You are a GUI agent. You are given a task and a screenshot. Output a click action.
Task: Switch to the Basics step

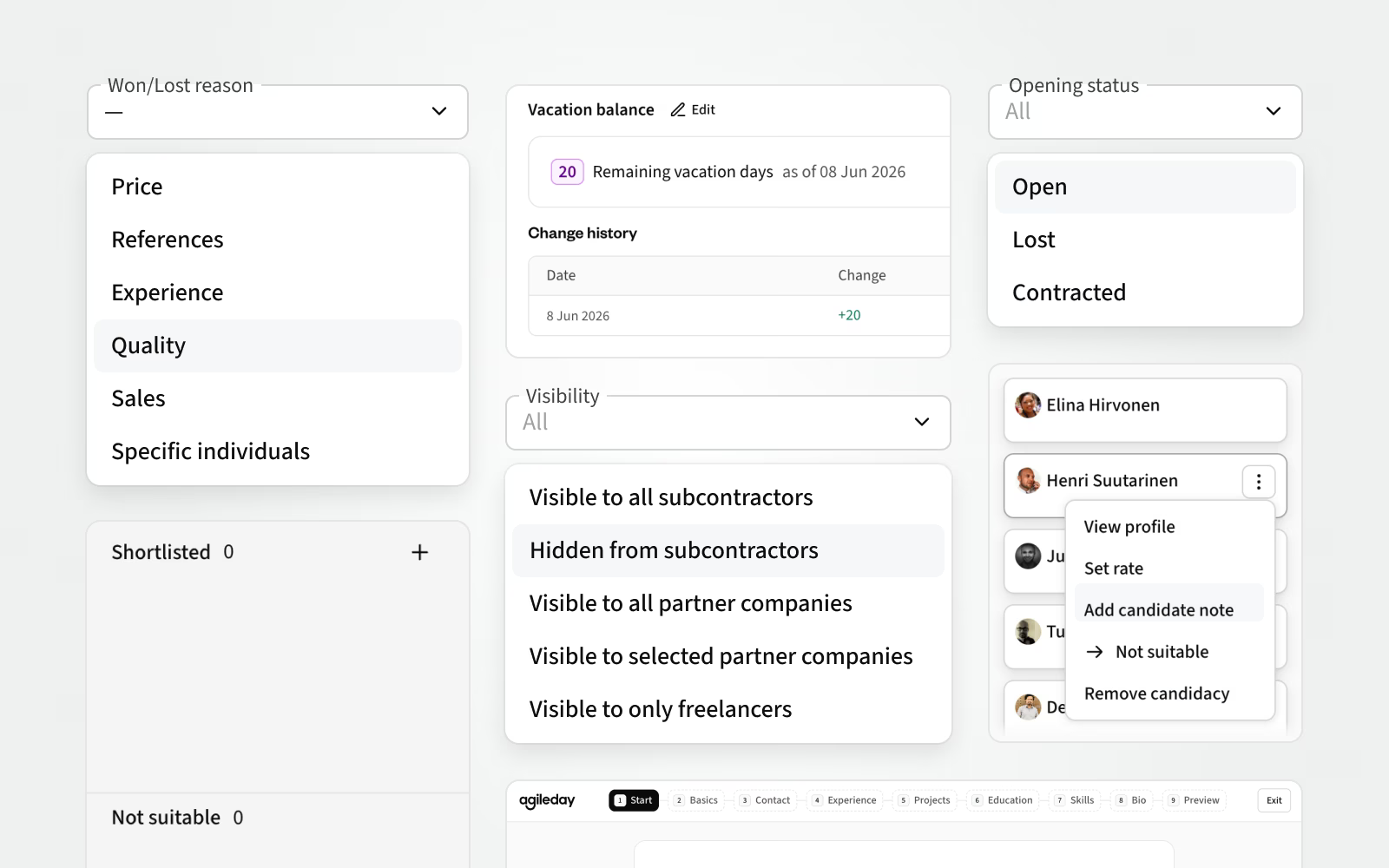click(696, 800)
